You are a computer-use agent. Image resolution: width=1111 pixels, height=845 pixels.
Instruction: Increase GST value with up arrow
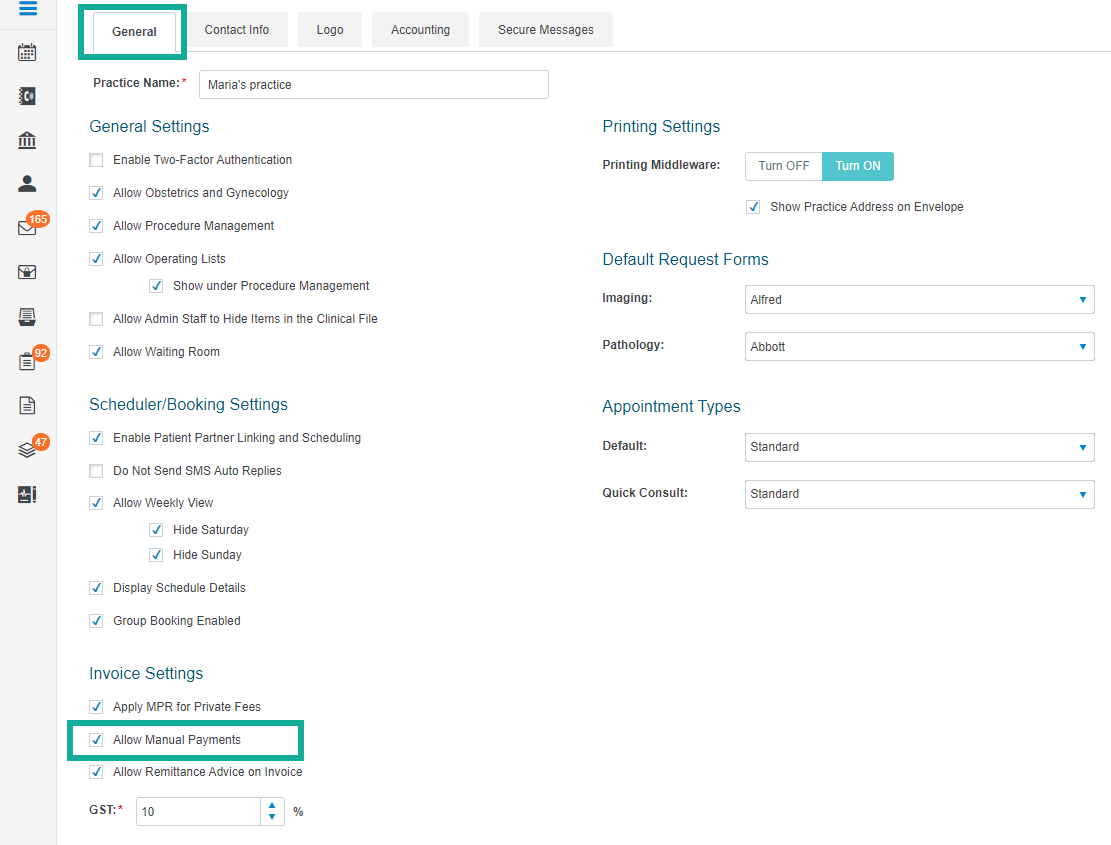pyautogui.click(x=272, y=805)
